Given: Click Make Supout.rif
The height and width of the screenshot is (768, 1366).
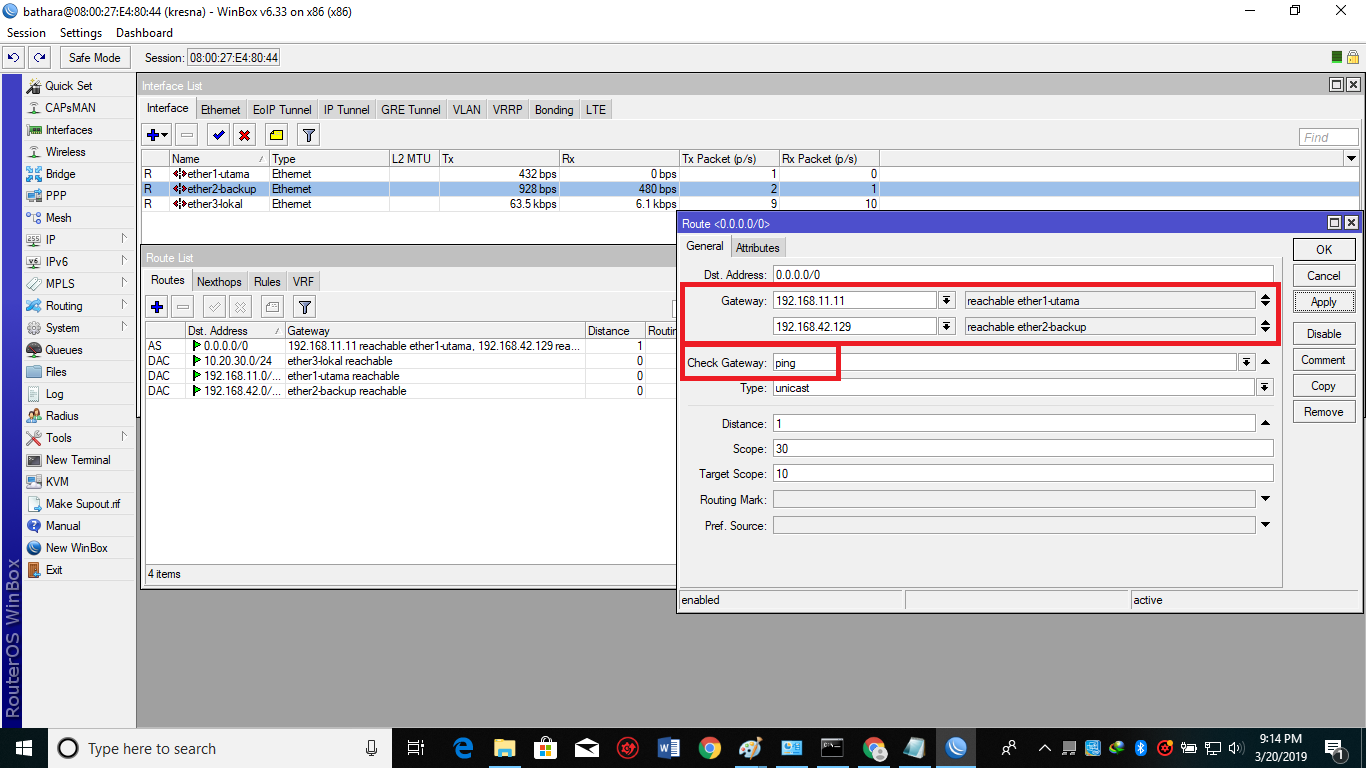Looking at the screenshot, I should click(82, 504).
